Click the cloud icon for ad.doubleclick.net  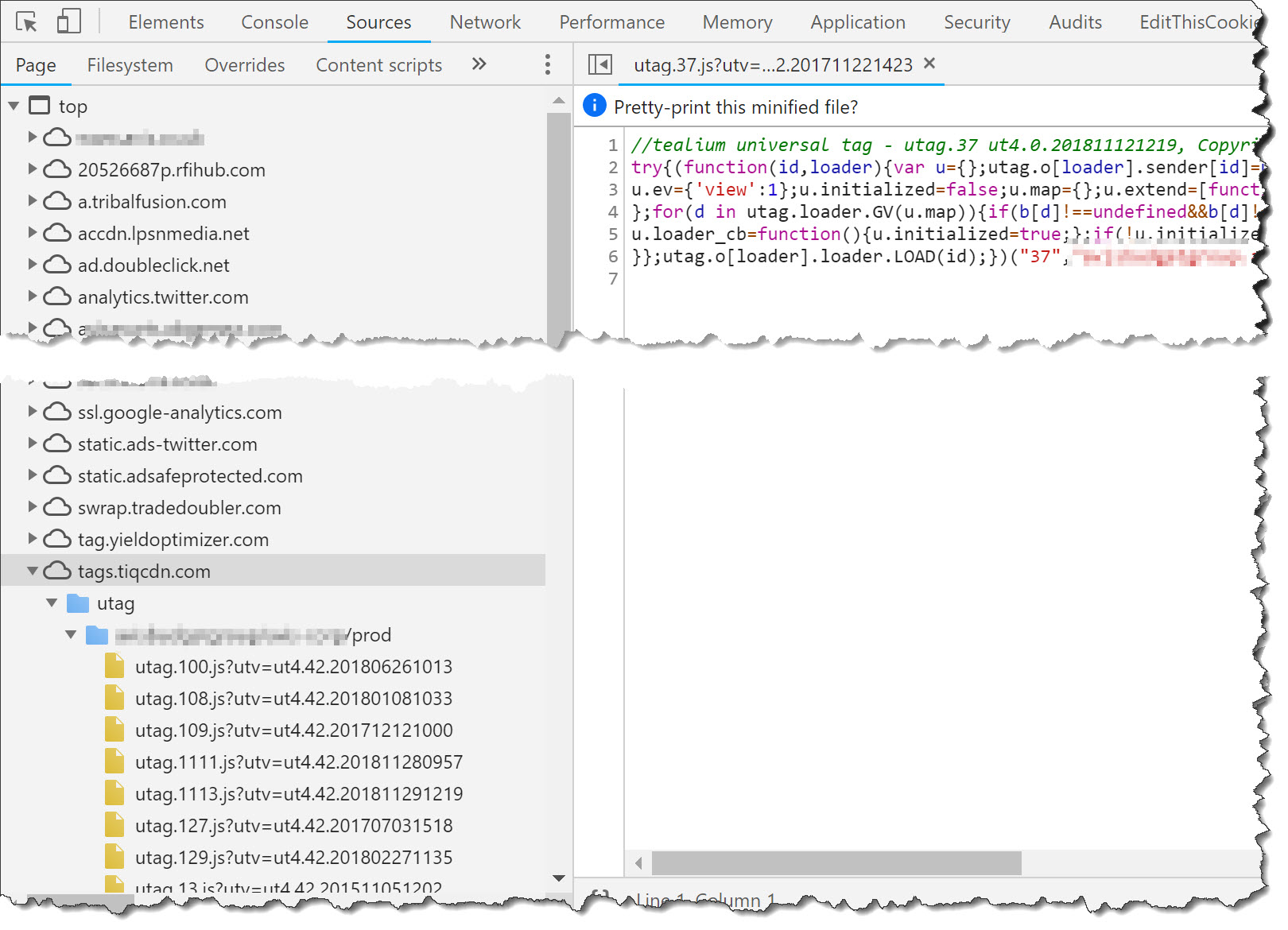(57, 265)
